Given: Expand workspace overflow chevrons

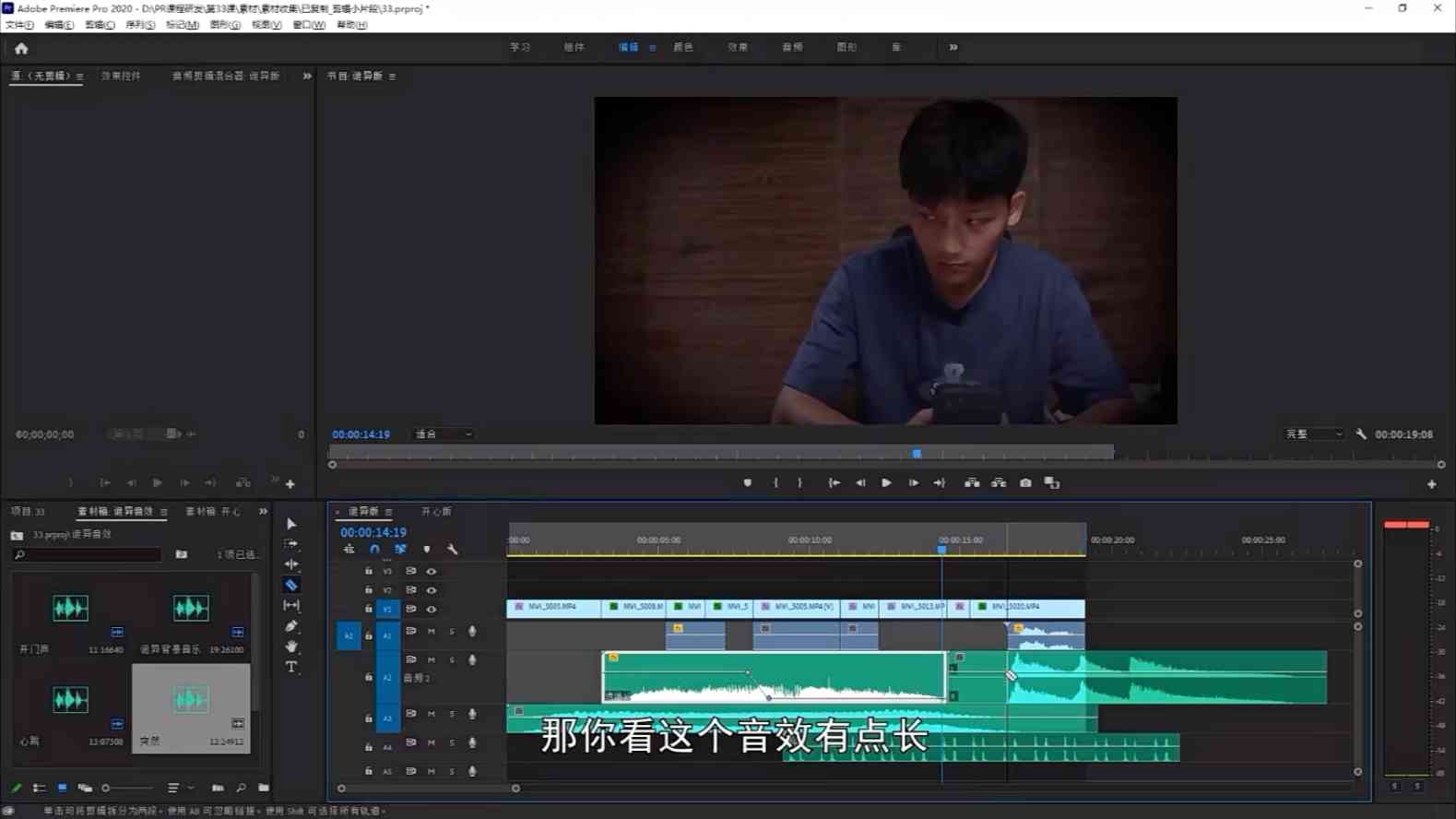Looking at the screenshot, I should point(953,47).
